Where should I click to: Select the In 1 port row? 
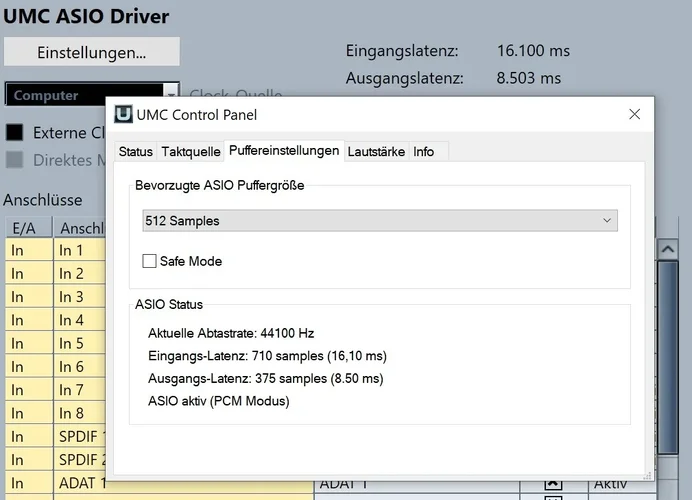pos(55,250)
